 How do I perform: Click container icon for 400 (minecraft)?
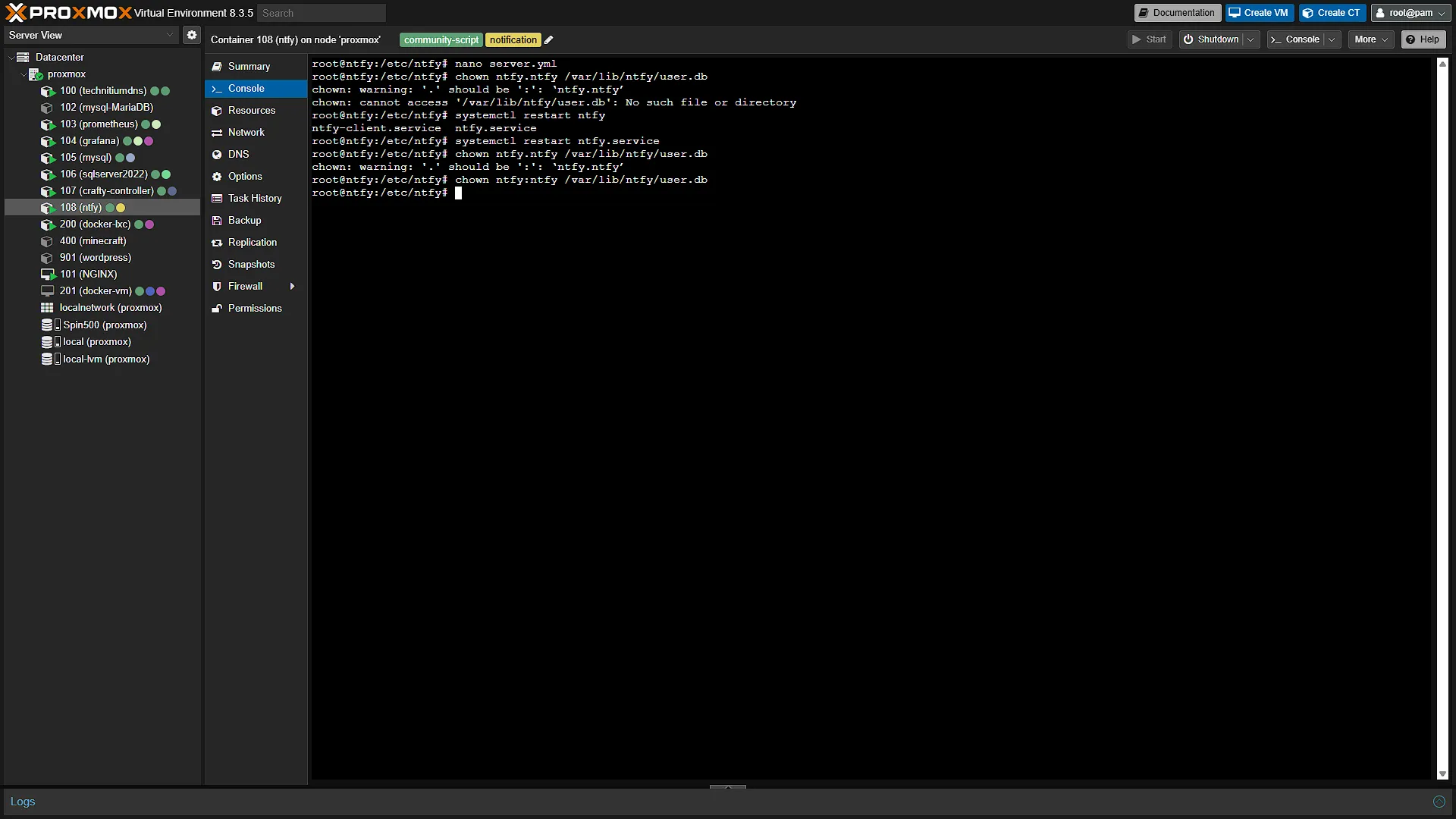click(x=48, y=241)
